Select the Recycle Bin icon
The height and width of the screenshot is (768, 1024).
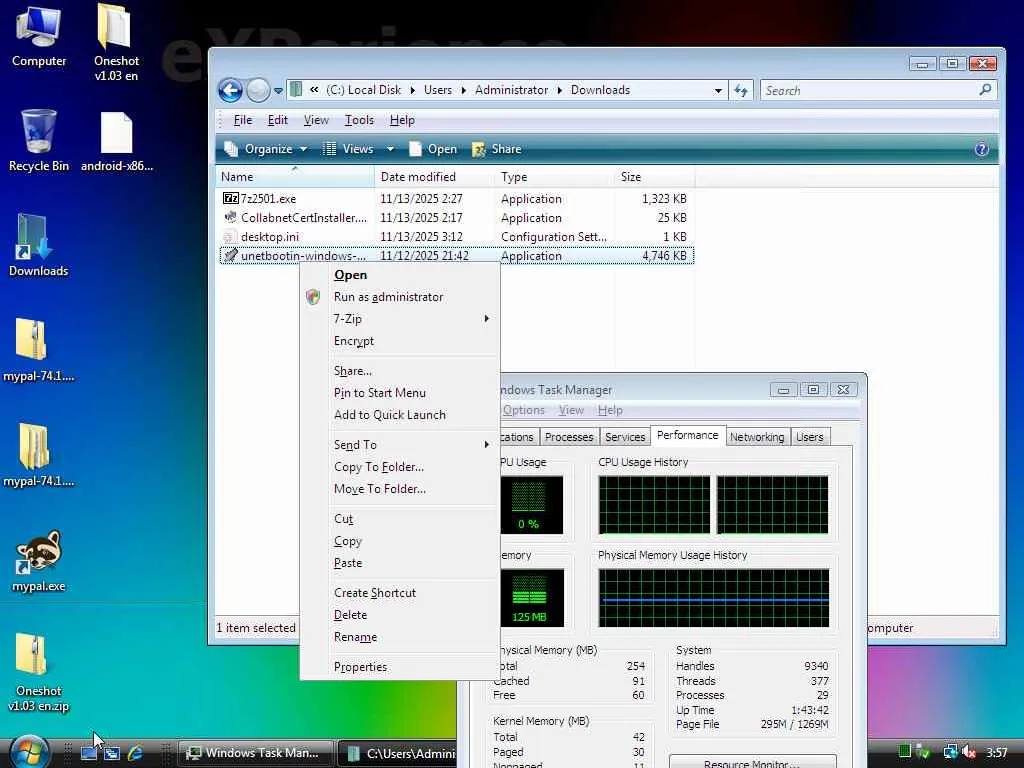point(39,140)
